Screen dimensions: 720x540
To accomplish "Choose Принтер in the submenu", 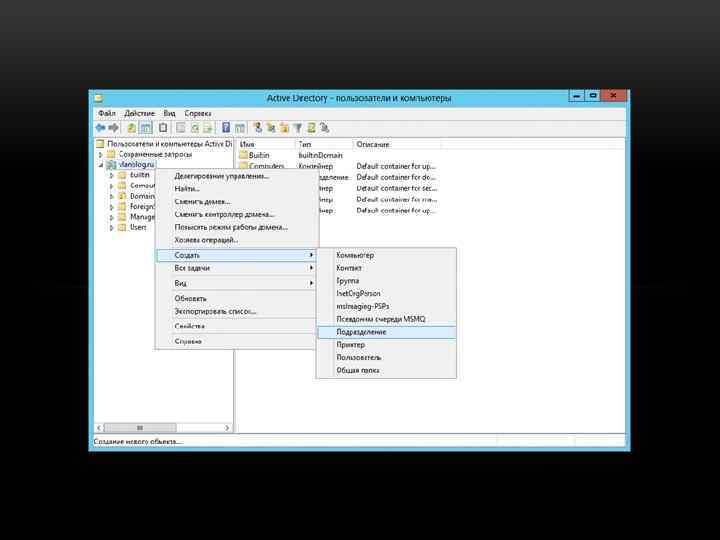I will click(x=387, y=344).
